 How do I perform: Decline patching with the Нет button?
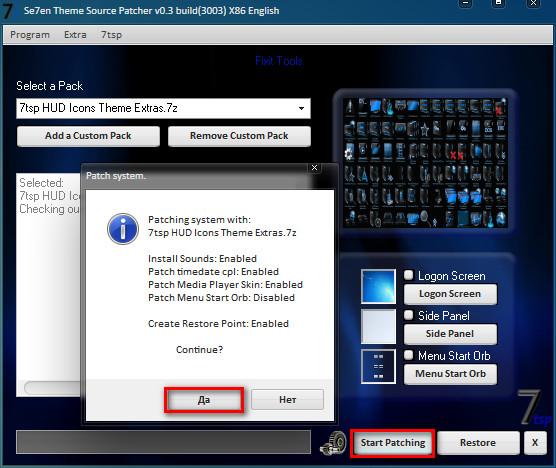click(x=288, y=400)
